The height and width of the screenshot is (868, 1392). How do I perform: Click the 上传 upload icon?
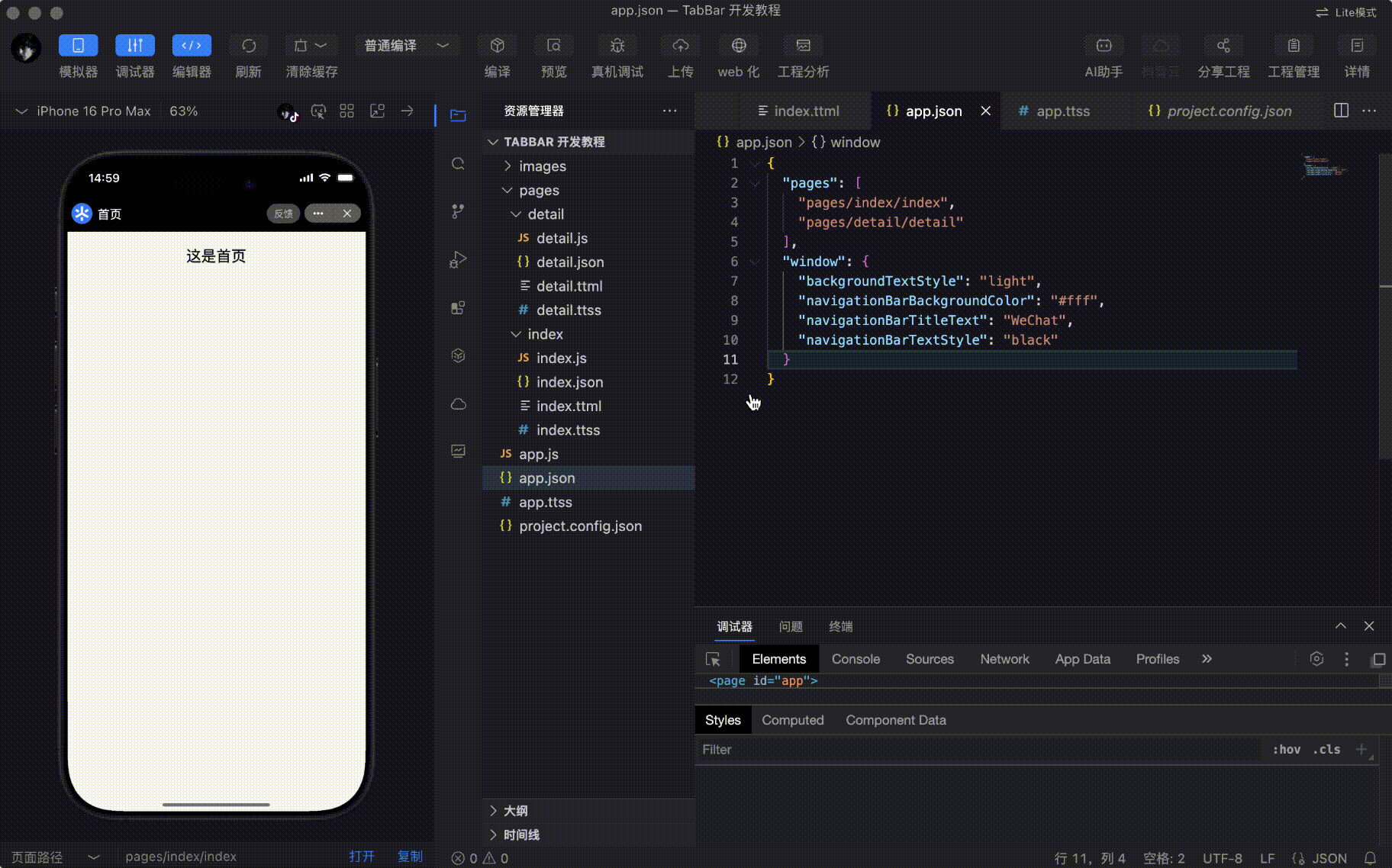pos(681,46)
